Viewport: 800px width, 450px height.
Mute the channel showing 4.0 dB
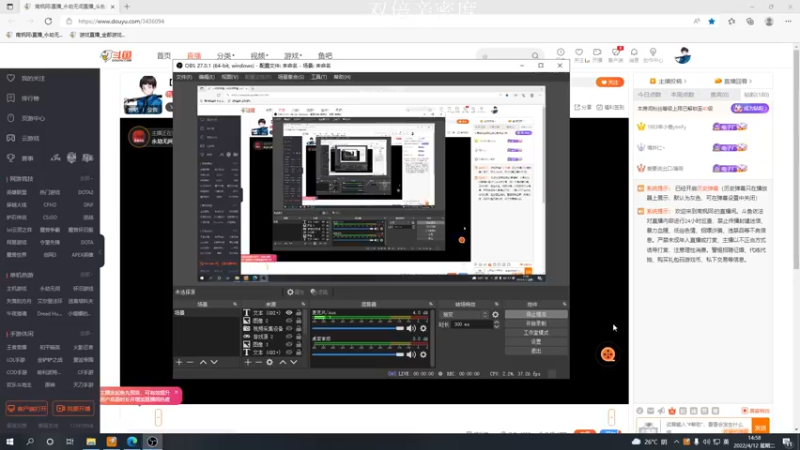tap(411, 329)
